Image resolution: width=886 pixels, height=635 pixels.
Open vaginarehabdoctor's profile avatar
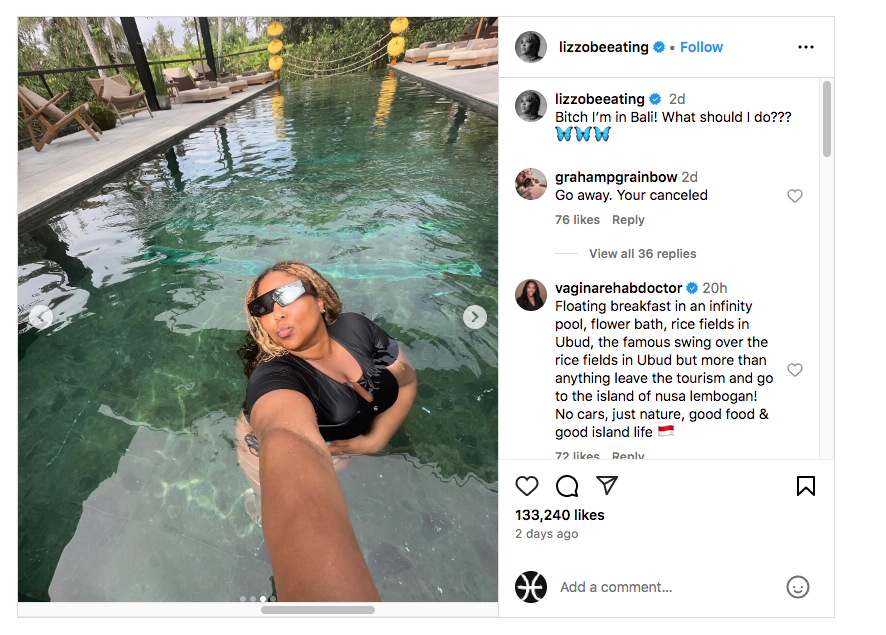pos(531,295)
